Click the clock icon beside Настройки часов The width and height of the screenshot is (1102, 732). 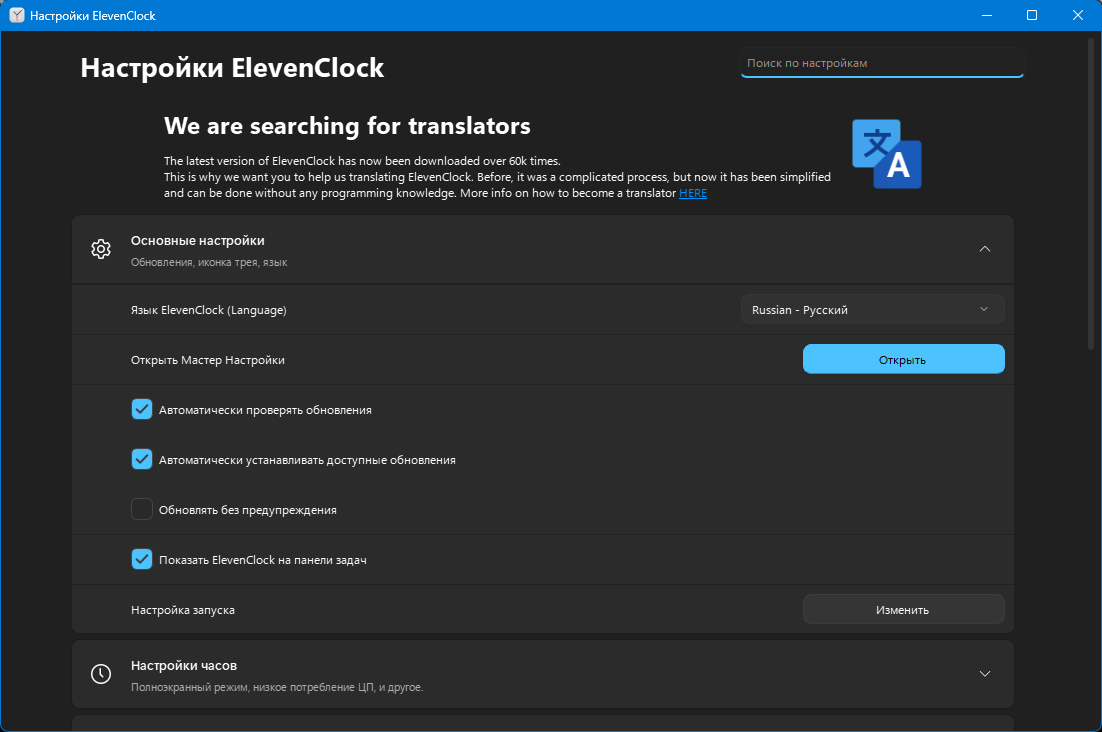(x=101, y=674)
